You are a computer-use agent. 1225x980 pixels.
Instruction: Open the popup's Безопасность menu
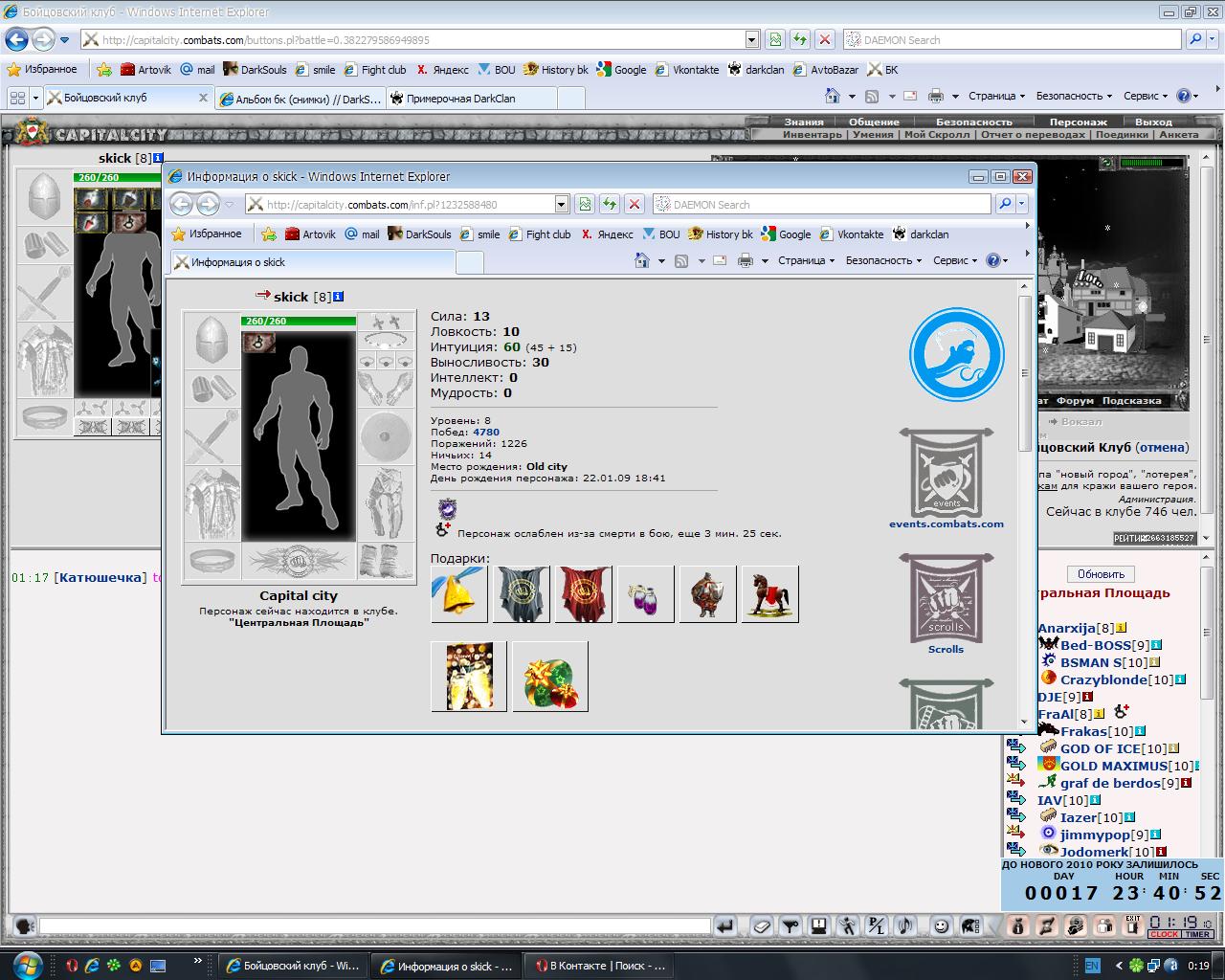[883, 260]
